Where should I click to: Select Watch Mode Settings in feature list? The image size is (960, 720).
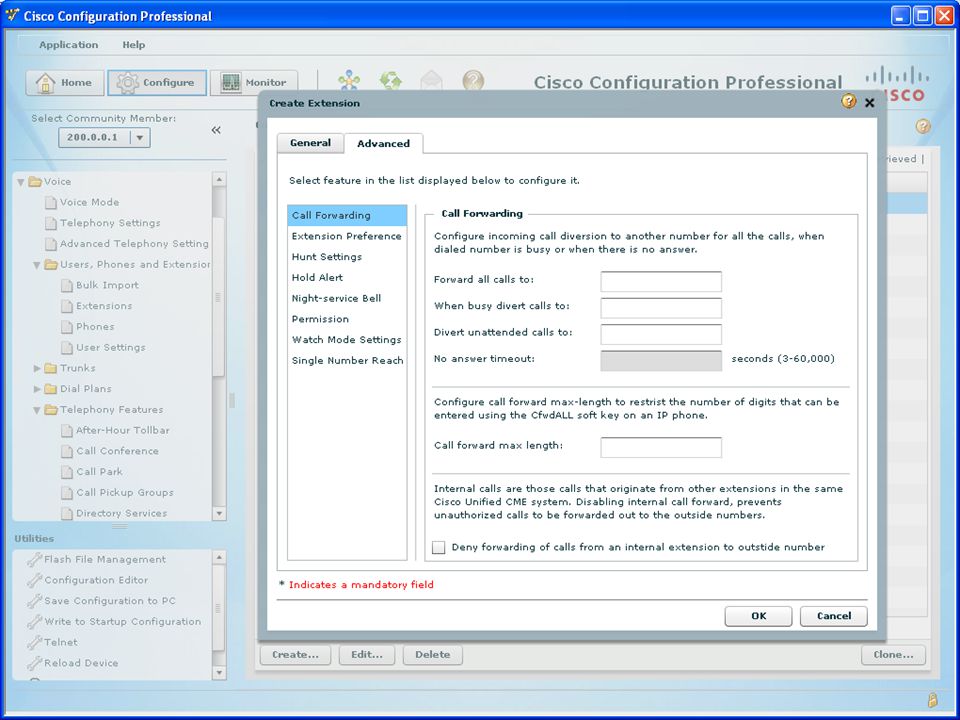click(x=347, y=340)
